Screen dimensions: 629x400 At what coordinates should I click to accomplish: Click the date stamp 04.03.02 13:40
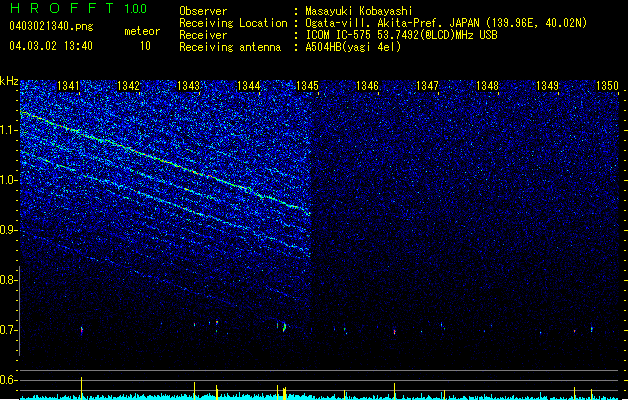click(51, 45)
